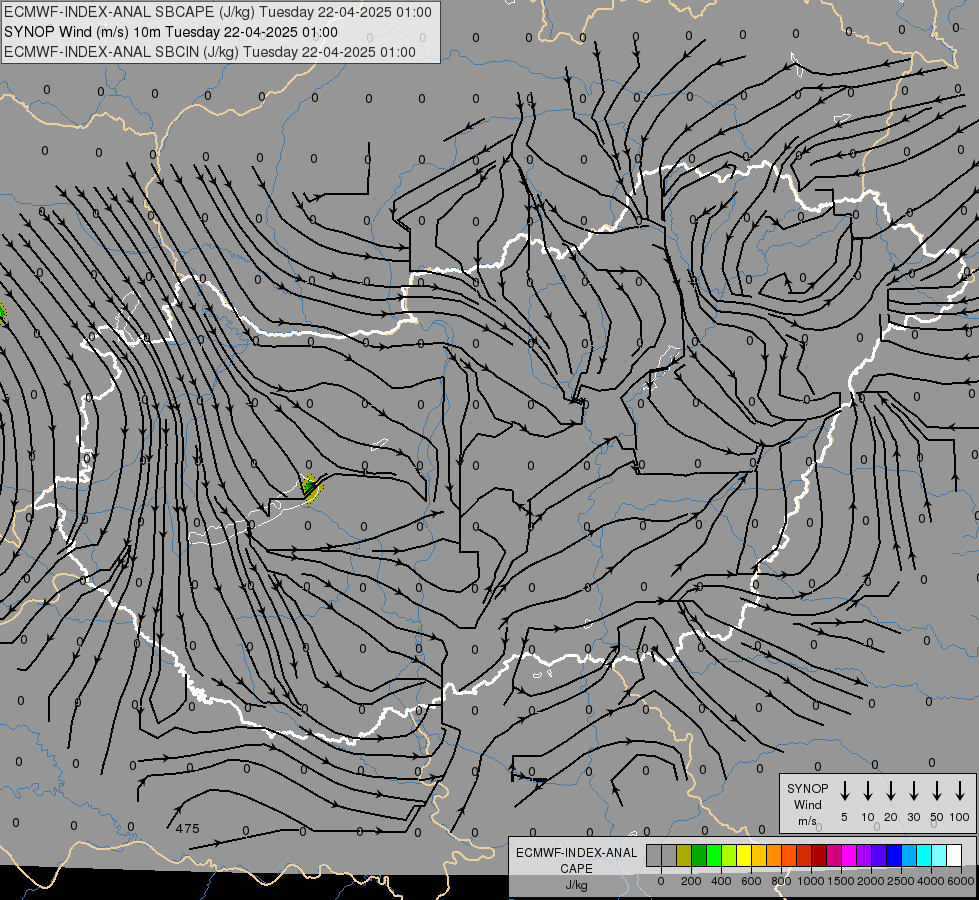Click the SBCIN title line
The height and width of the screenshot is (900, 979).
(x=210, y=52)
